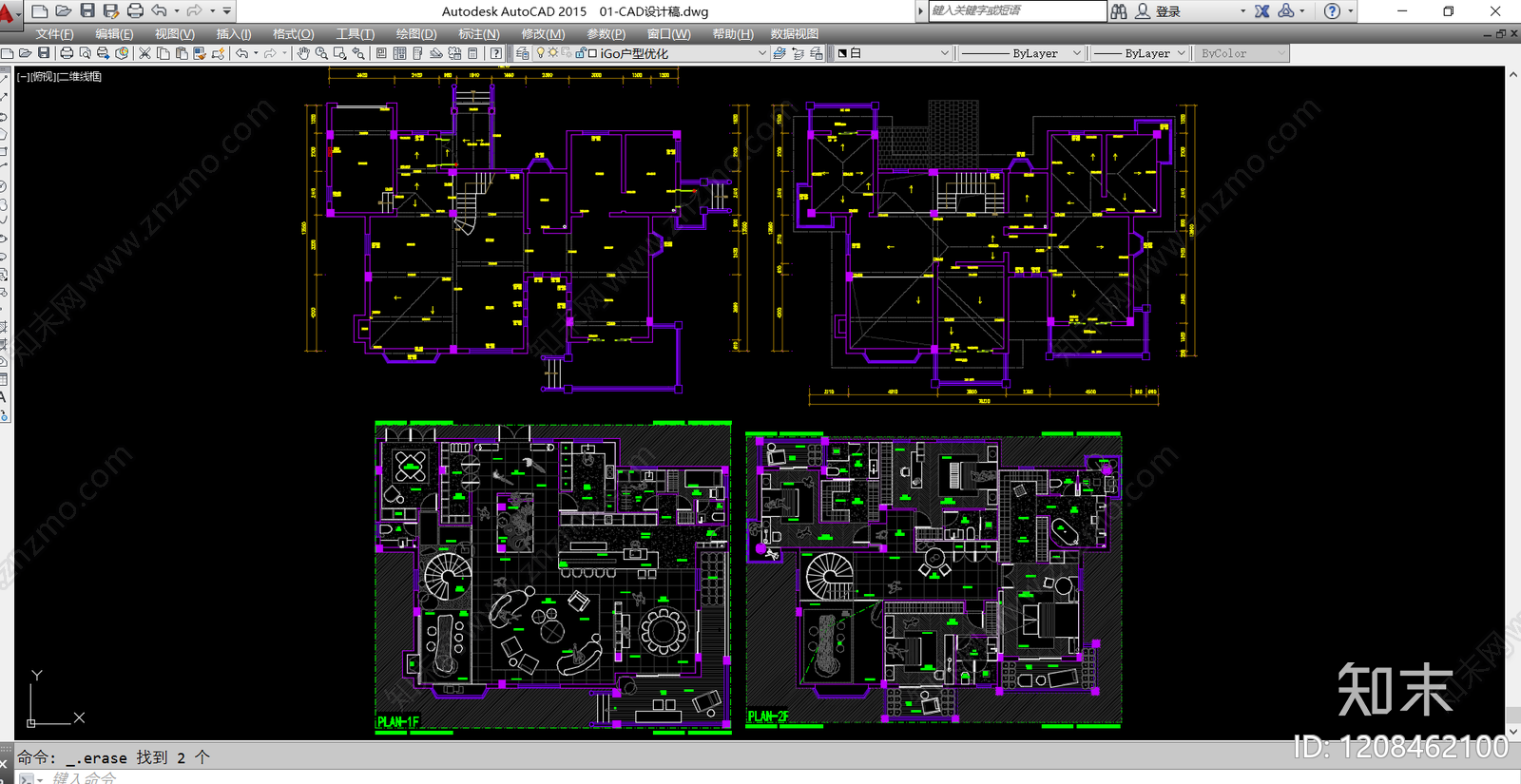
Task: Click the Cut scissors icon in standard toolbar
Action: (x=144, y=53)
